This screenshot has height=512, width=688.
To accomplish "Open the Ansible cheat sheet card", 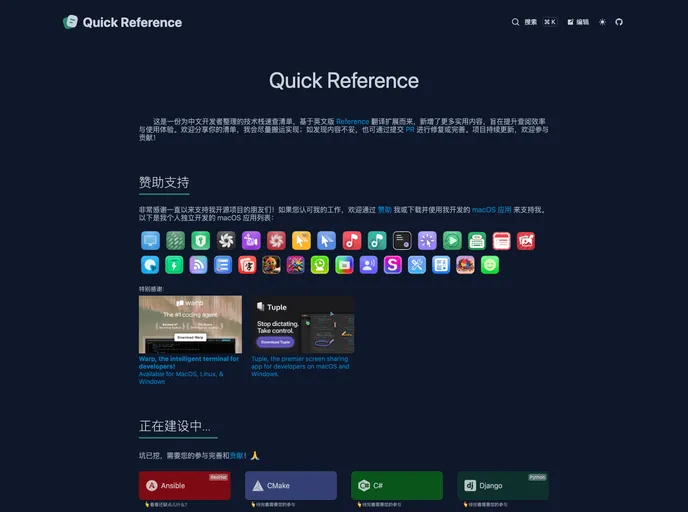I will (185, 486).
